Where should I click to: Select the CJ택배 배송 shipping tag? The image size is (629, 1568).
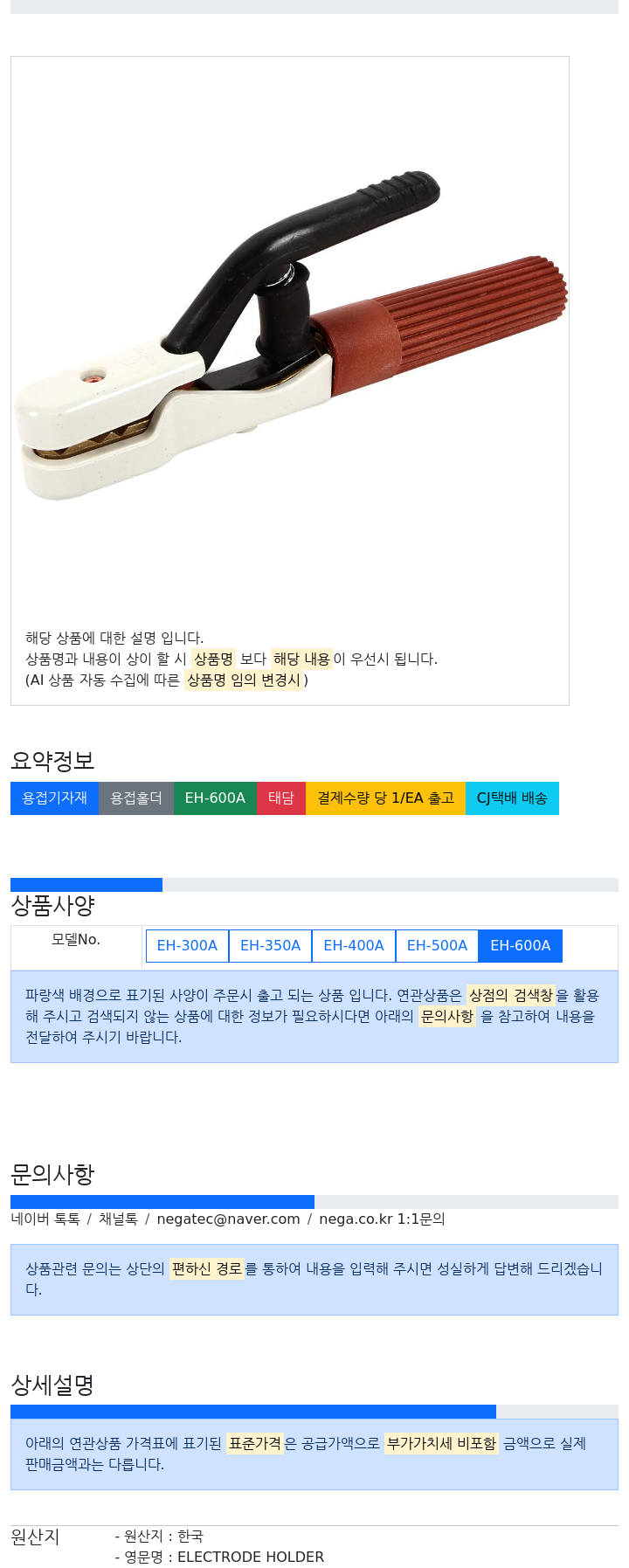tap(512, 798)
